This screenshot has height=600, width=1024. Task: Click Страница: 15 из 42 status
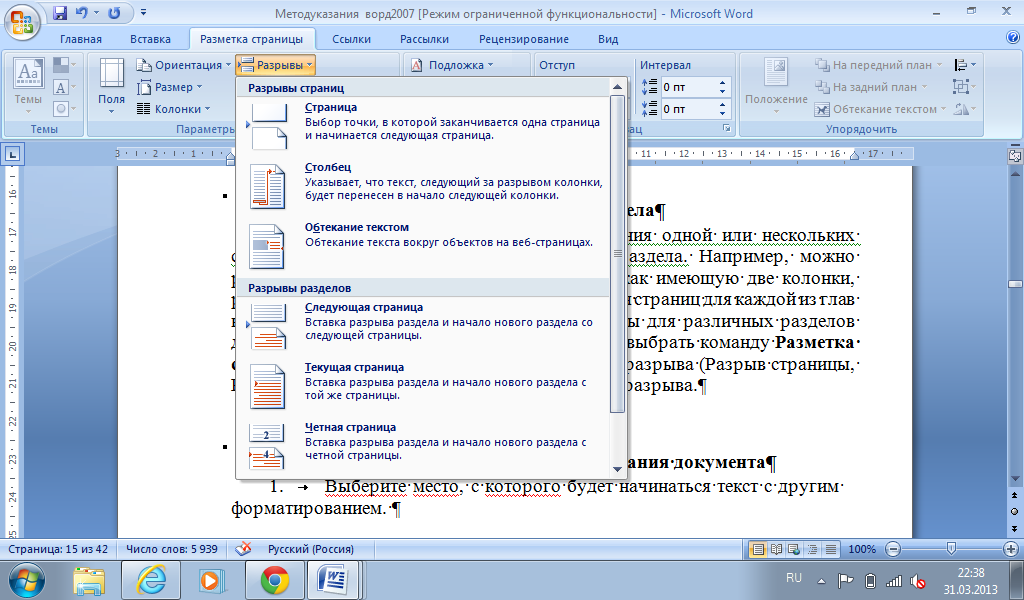(58, 549)
